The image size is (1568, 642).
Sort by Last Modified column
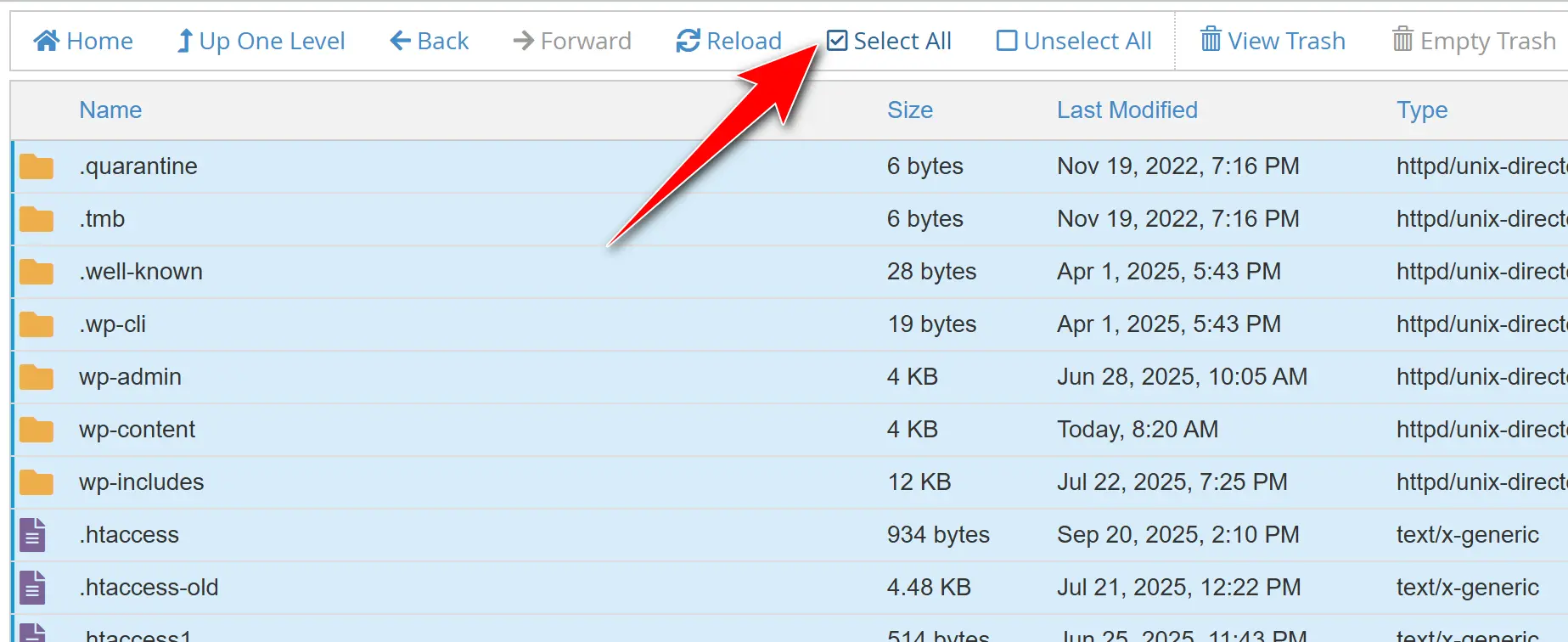click(1127, 110)
